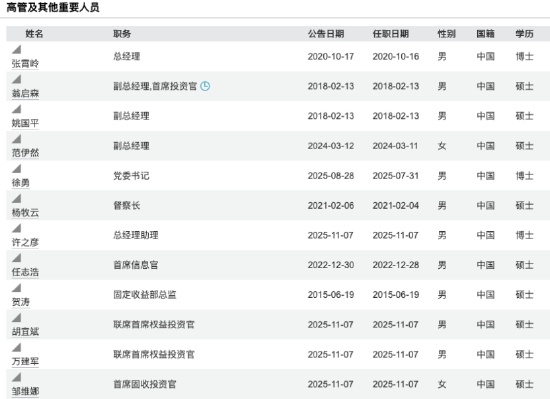Click announcement date 2022-12-30

[x=331, y=265]
